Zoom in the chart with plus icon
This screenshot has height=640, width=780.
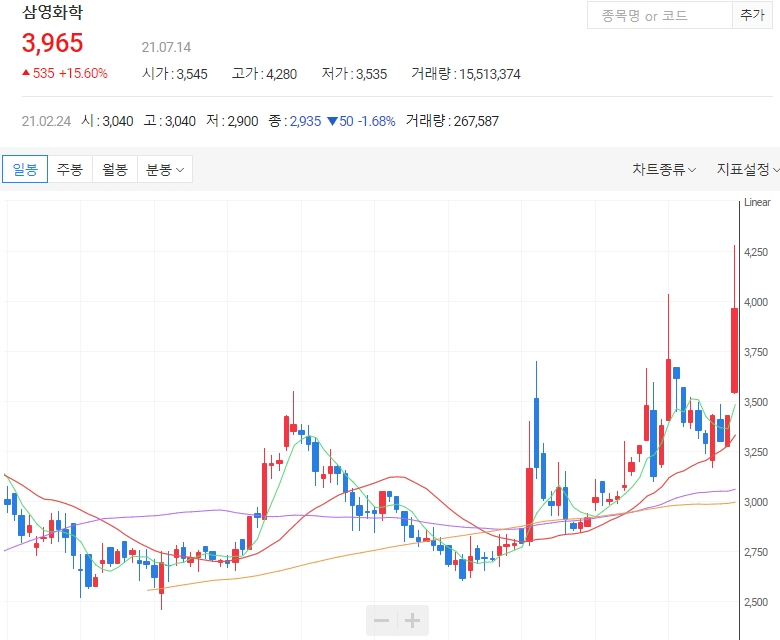(x=412, y=620)
